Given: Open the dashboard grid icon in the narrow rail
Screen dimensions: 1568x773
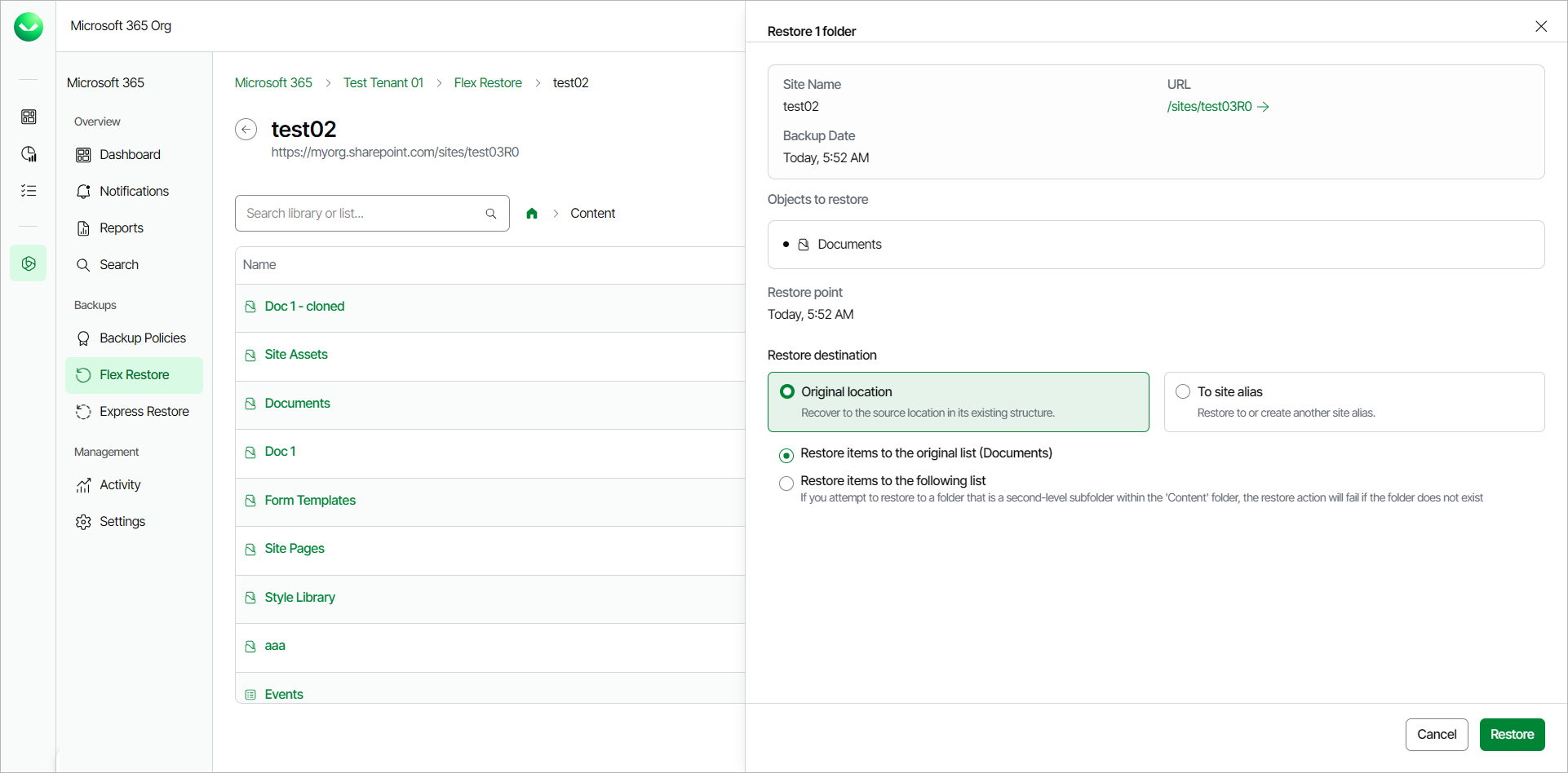Looking at the screenshot, I should pos(29,117).
